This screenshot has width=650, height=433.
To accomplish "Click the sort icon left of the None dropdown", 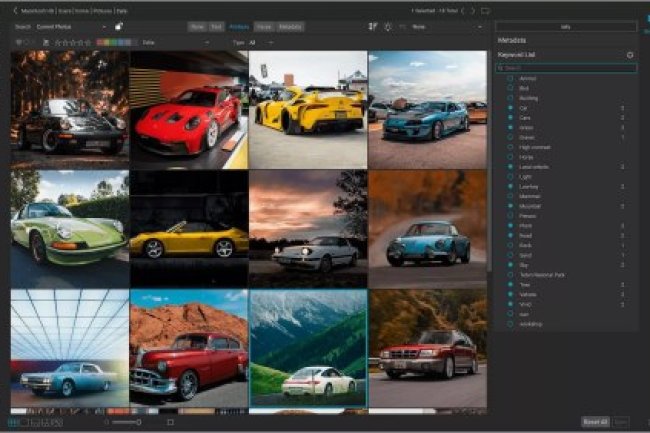I will tap(374, 27).
